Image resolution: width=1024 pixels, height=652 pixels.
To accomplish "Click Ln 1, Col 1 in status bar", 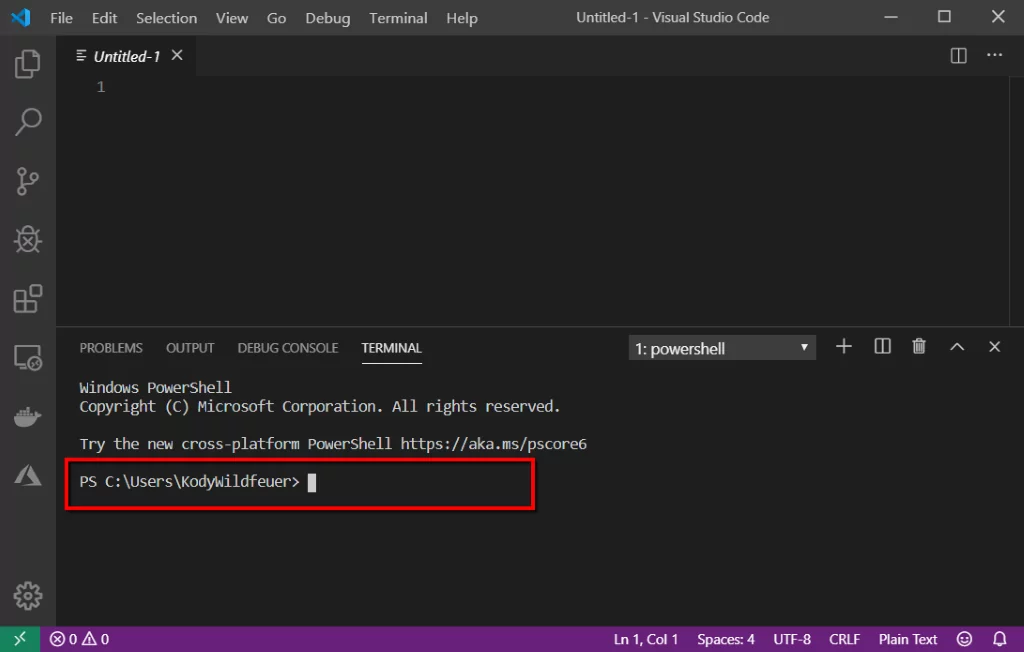I will (x=645, y=639).
